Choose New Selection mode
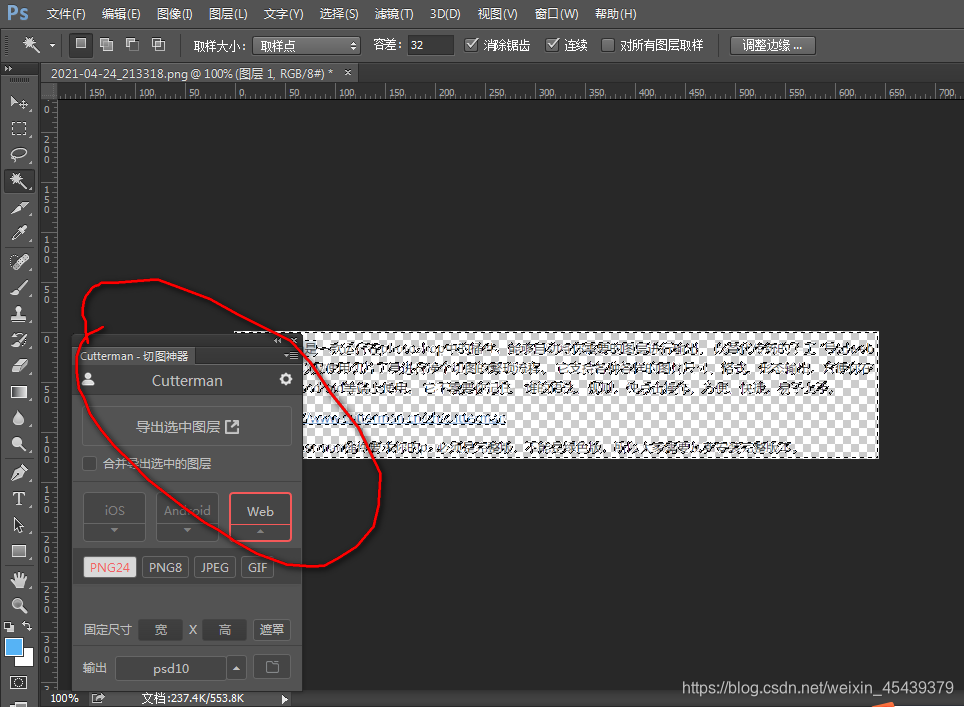The height and width of the screenshot is (707, 964). tap(81, 44)
